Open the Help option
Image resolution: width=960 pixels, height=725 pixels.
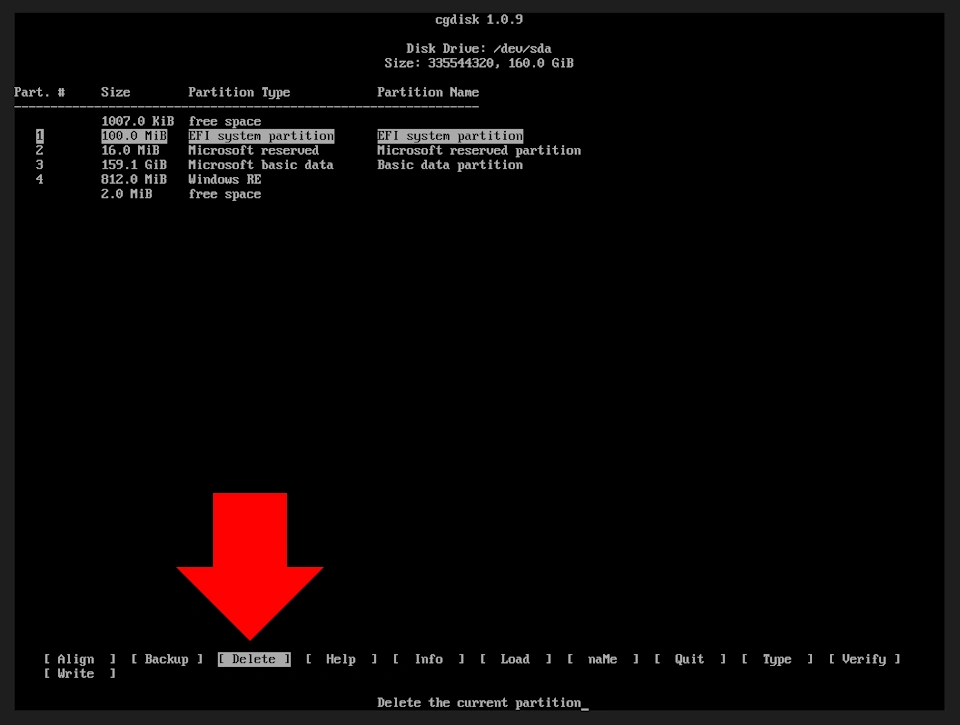click(x=341, y=659)
